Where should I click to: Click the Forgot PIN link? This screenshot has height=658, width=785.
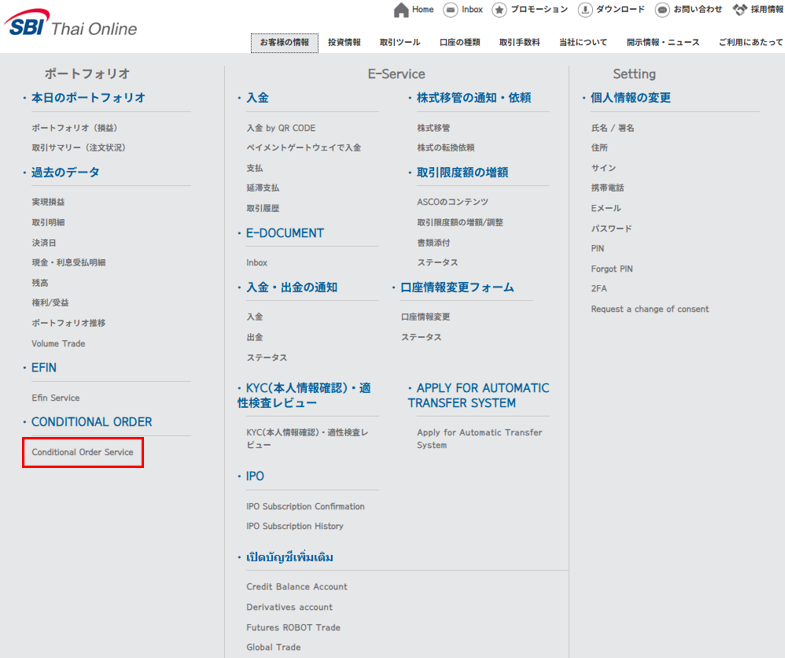(x=612, y=269)
